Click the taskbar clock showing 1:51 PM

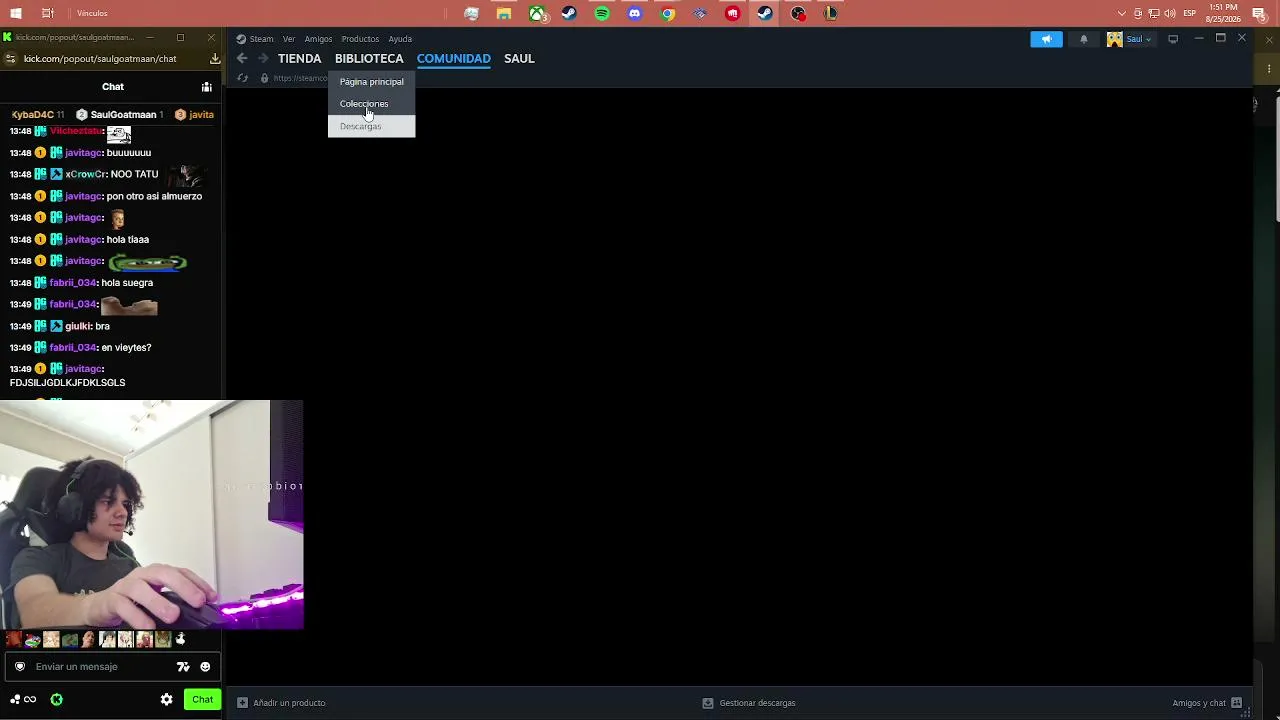(x=1224, y=13)
